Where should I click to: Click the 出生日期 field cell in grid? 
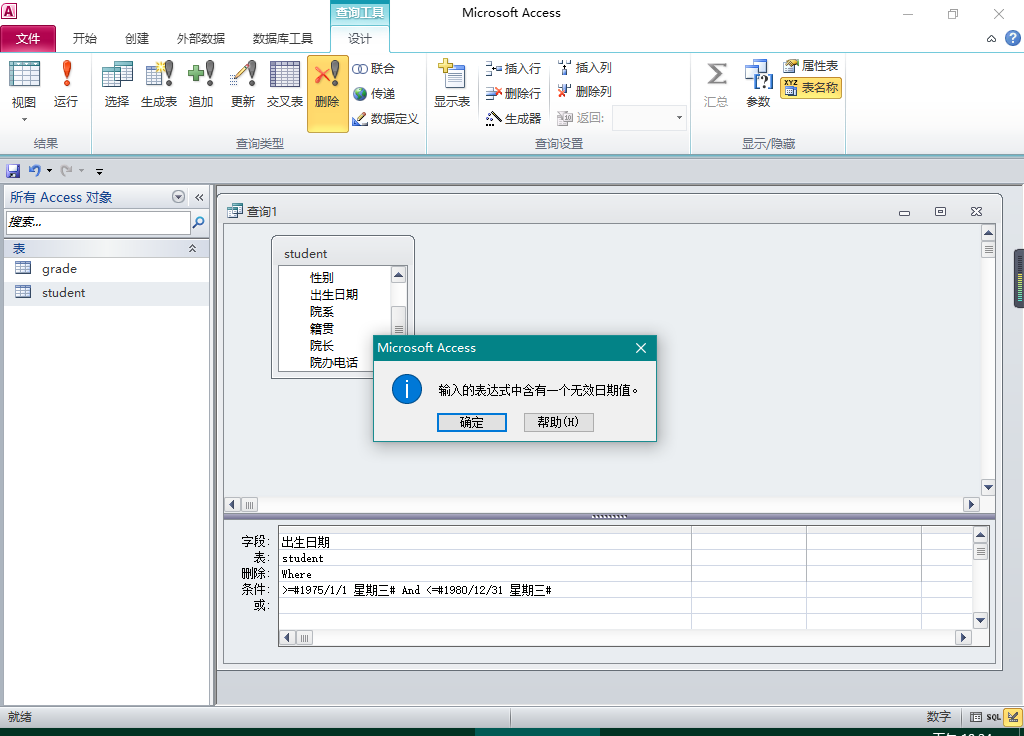(x=485, y=542)
